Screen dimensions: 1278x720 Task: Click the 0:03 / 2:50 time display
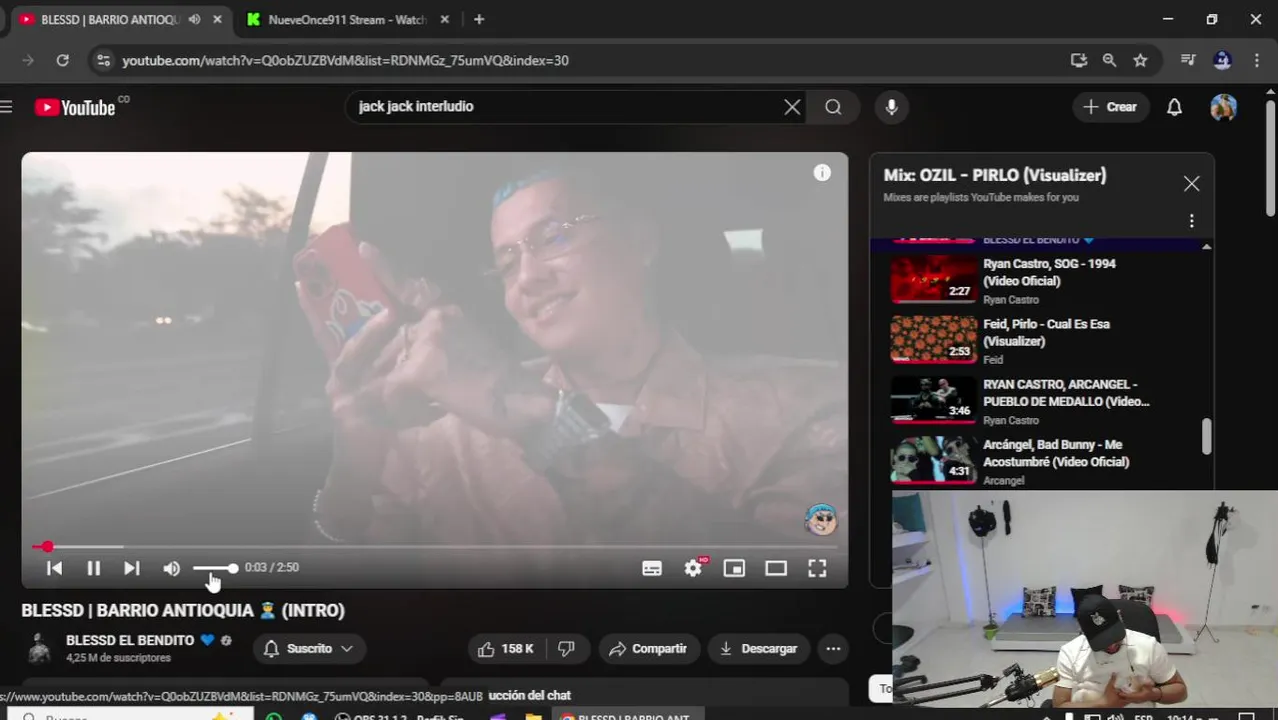272,568
